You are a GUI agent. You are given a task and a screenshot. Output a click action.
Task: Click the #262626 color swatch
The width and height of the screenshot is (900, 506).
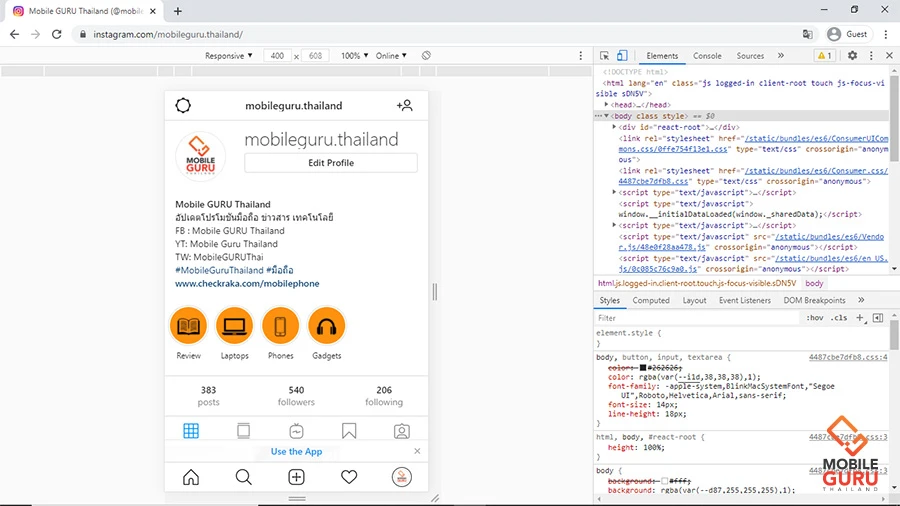tap(643, 368)
